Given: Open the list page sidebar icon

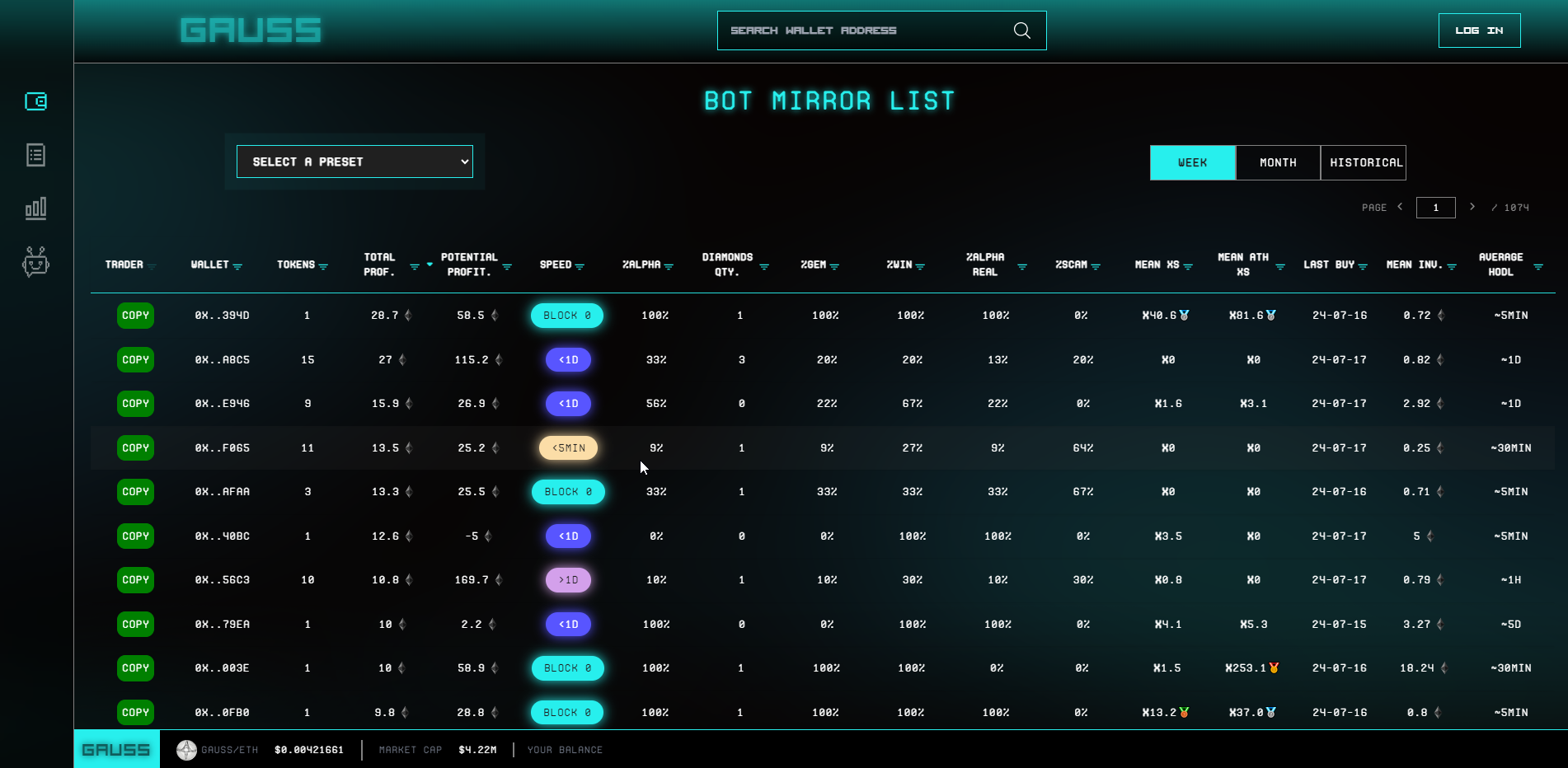Looking at the screenshot, I should tap(35, 155).
